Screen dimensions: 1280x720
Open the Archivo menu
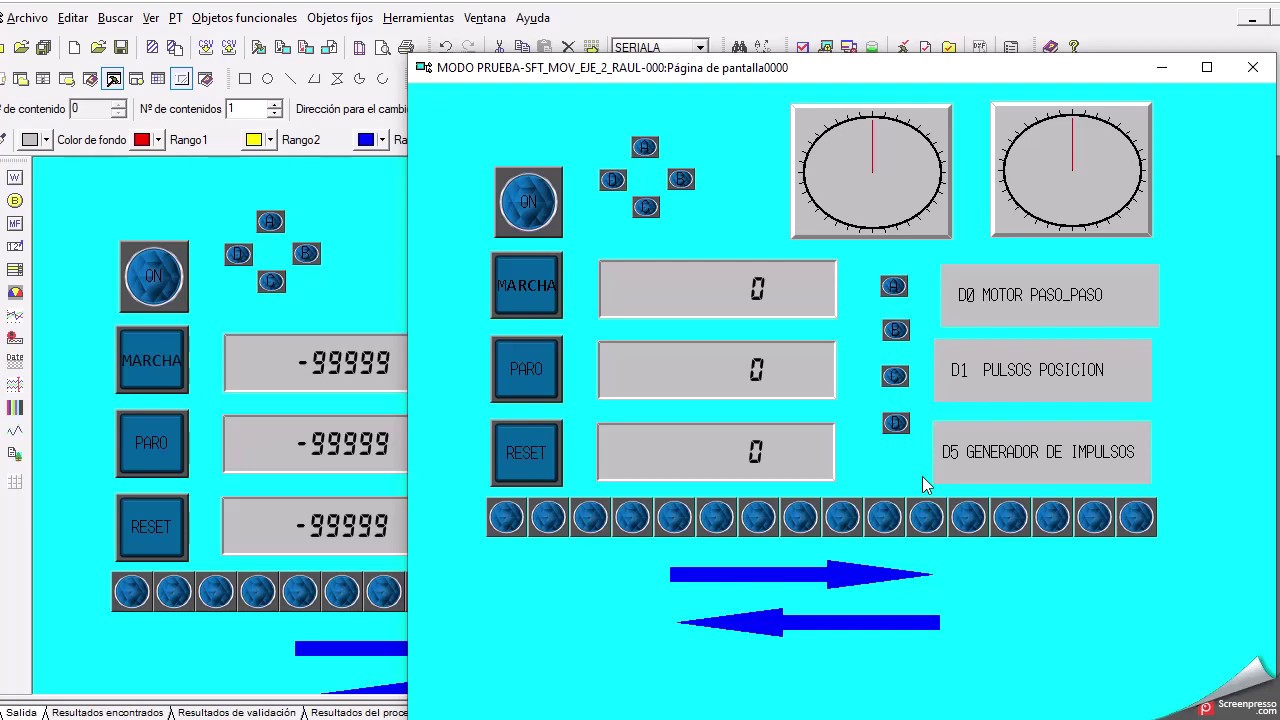[26, 18]
